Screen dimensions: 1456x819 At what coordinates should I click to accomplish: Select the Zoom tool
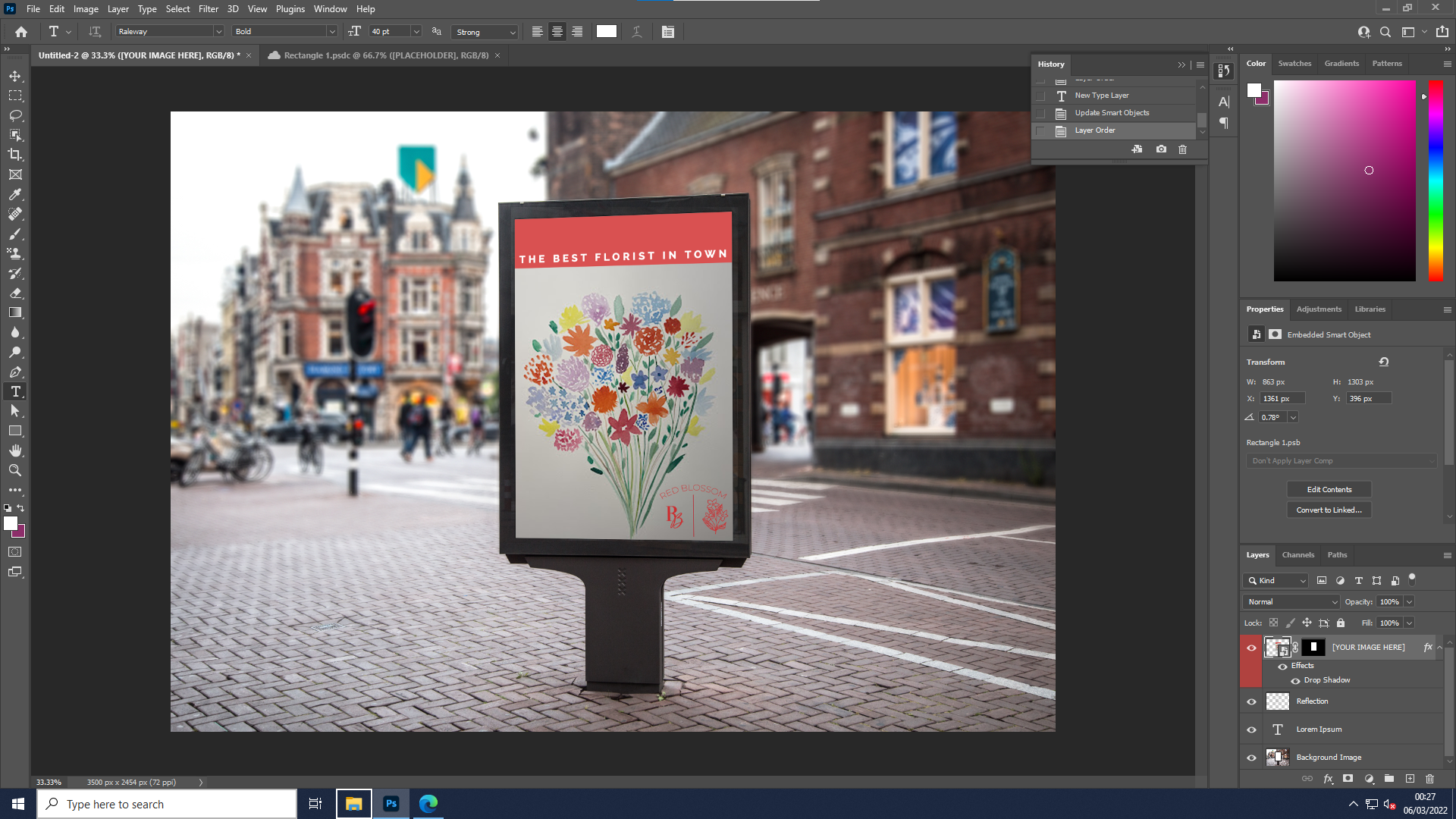click(x=15, y=470)
